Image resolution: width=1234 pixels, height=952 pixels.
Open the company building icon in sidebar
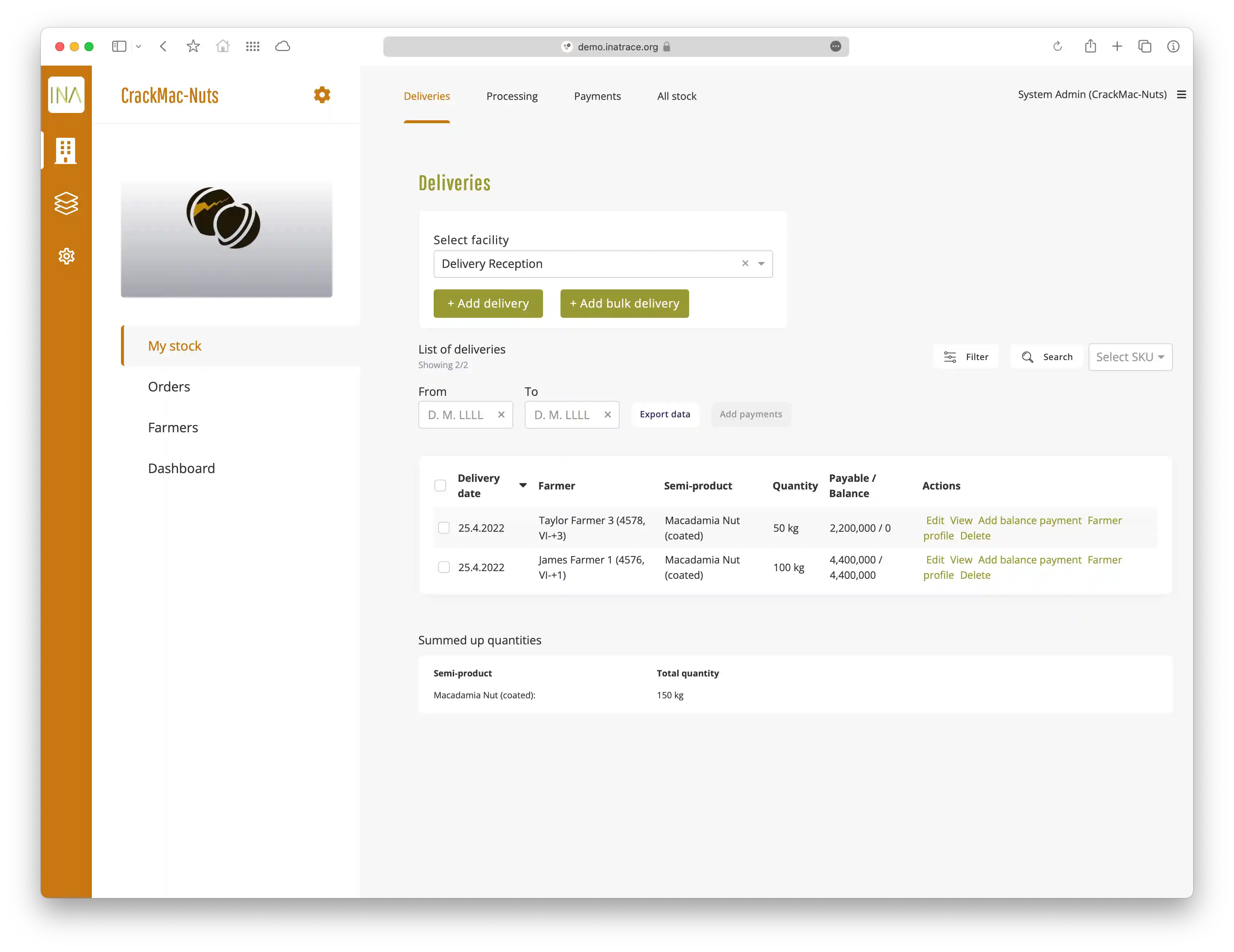[66, 151]
